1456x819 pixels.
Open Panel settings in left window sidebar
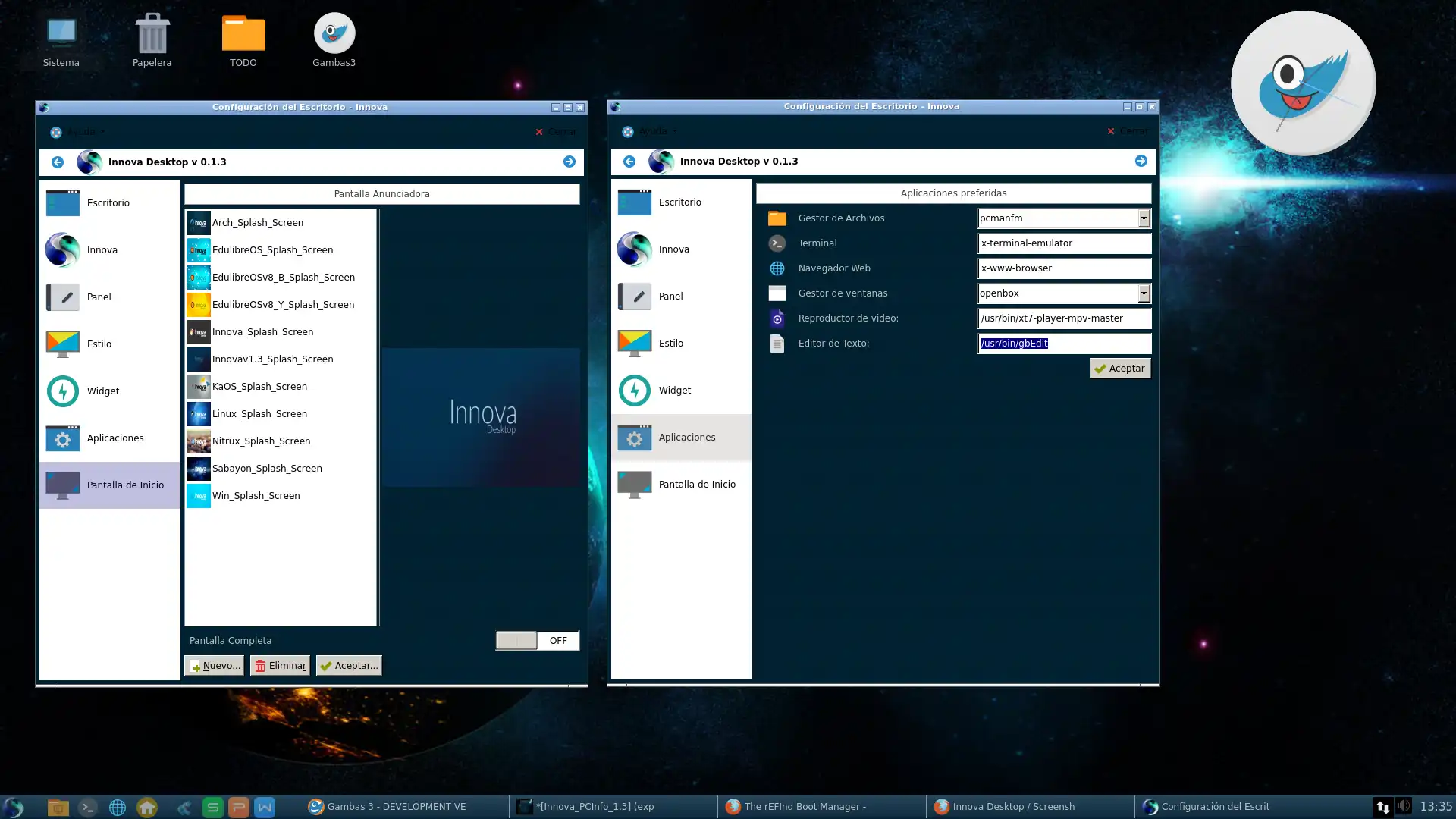tap(99, 297)
